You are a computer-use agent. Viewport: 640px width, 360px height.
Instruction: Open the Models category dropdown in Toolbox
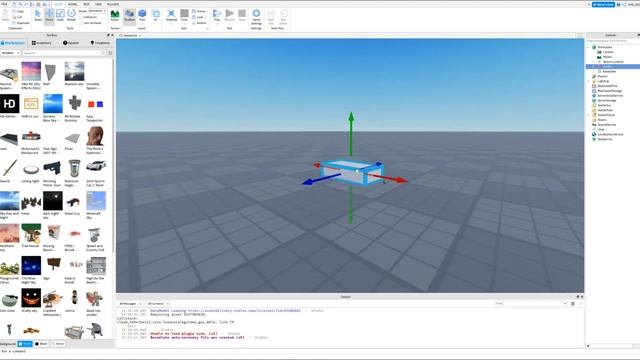coord(10,53)
